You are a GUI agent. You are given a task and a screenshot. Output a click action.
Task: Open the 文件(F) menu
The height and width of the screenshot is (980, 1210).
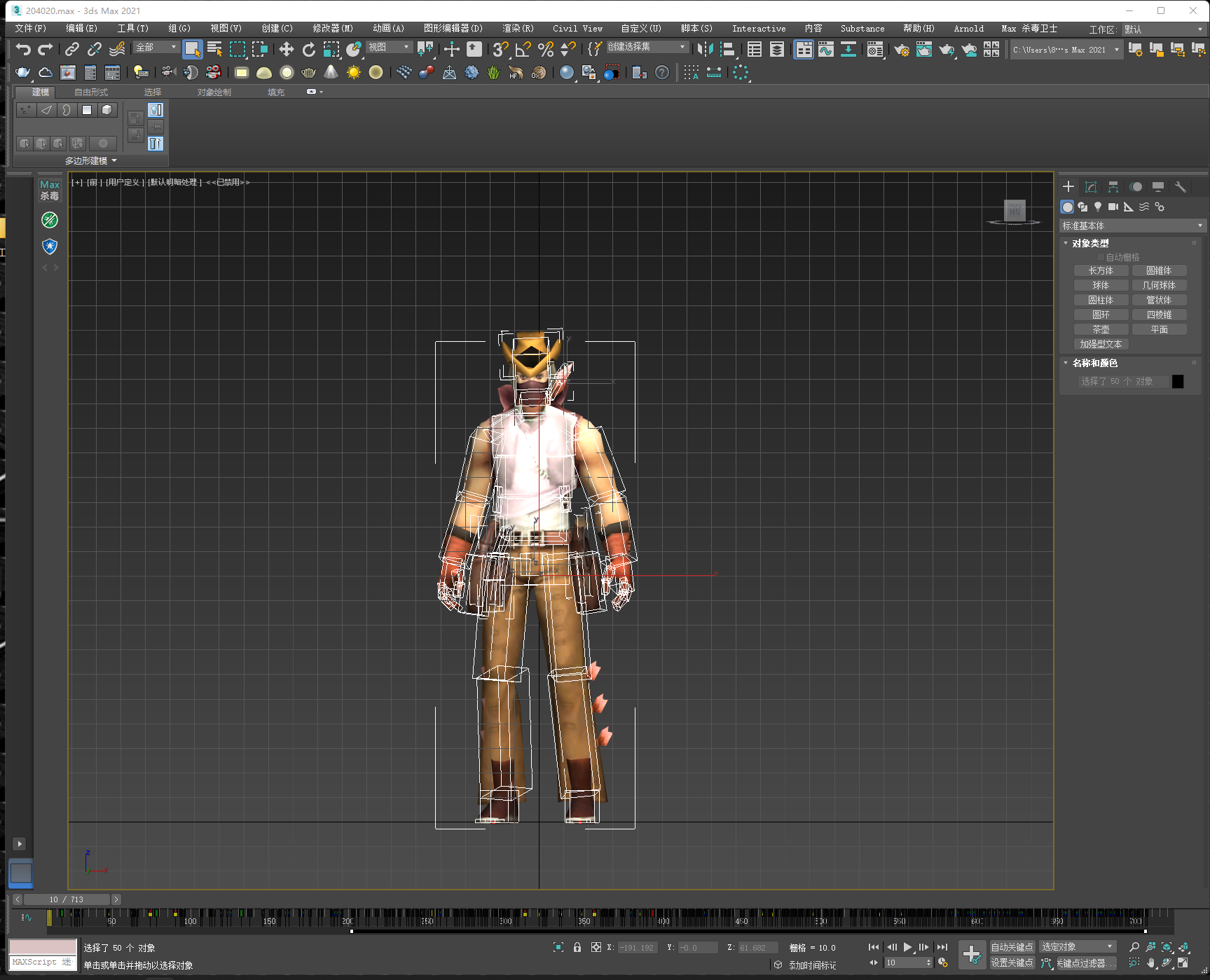pyautogui.click(x=30, y=29)
